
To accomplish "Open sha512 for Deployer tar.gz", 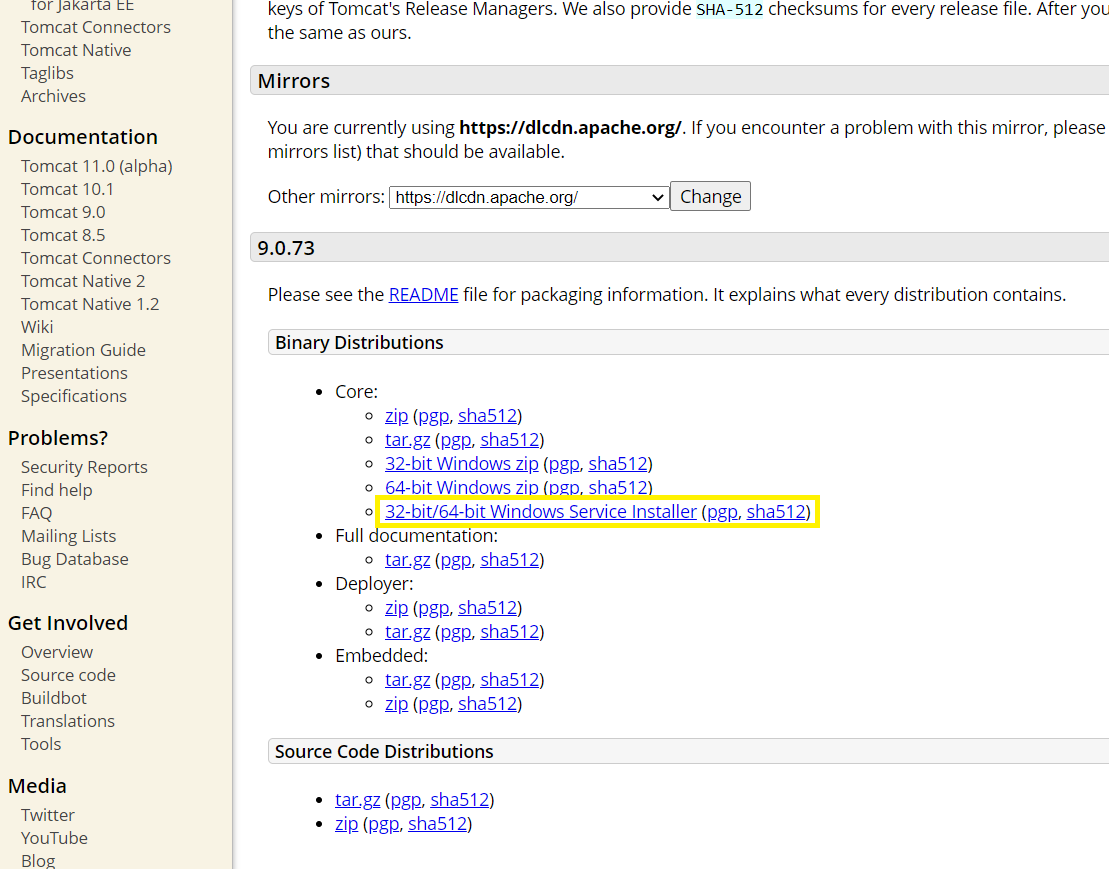I will (x=509, y=632).
